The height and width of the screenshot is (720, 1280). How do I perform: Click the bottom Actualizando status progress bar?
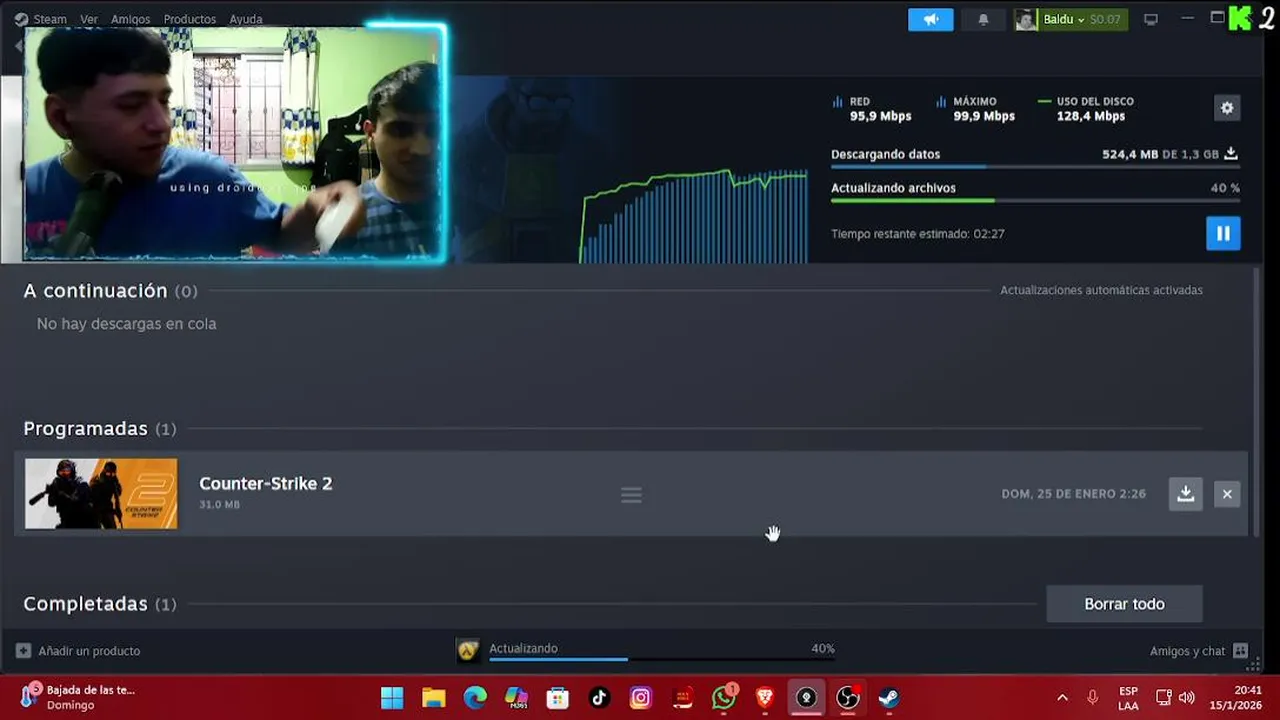[661, 659]
